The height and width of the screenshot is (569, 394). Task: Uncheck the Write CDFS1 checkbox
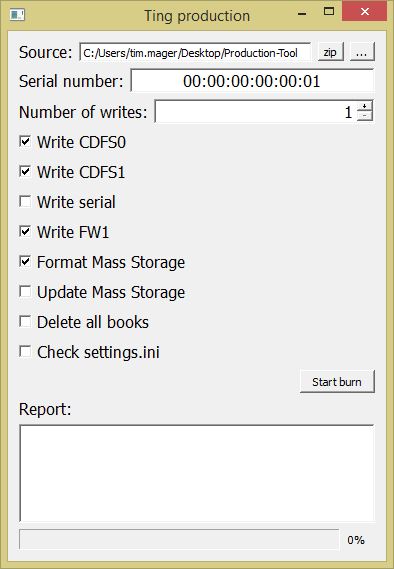pos(25,172)
